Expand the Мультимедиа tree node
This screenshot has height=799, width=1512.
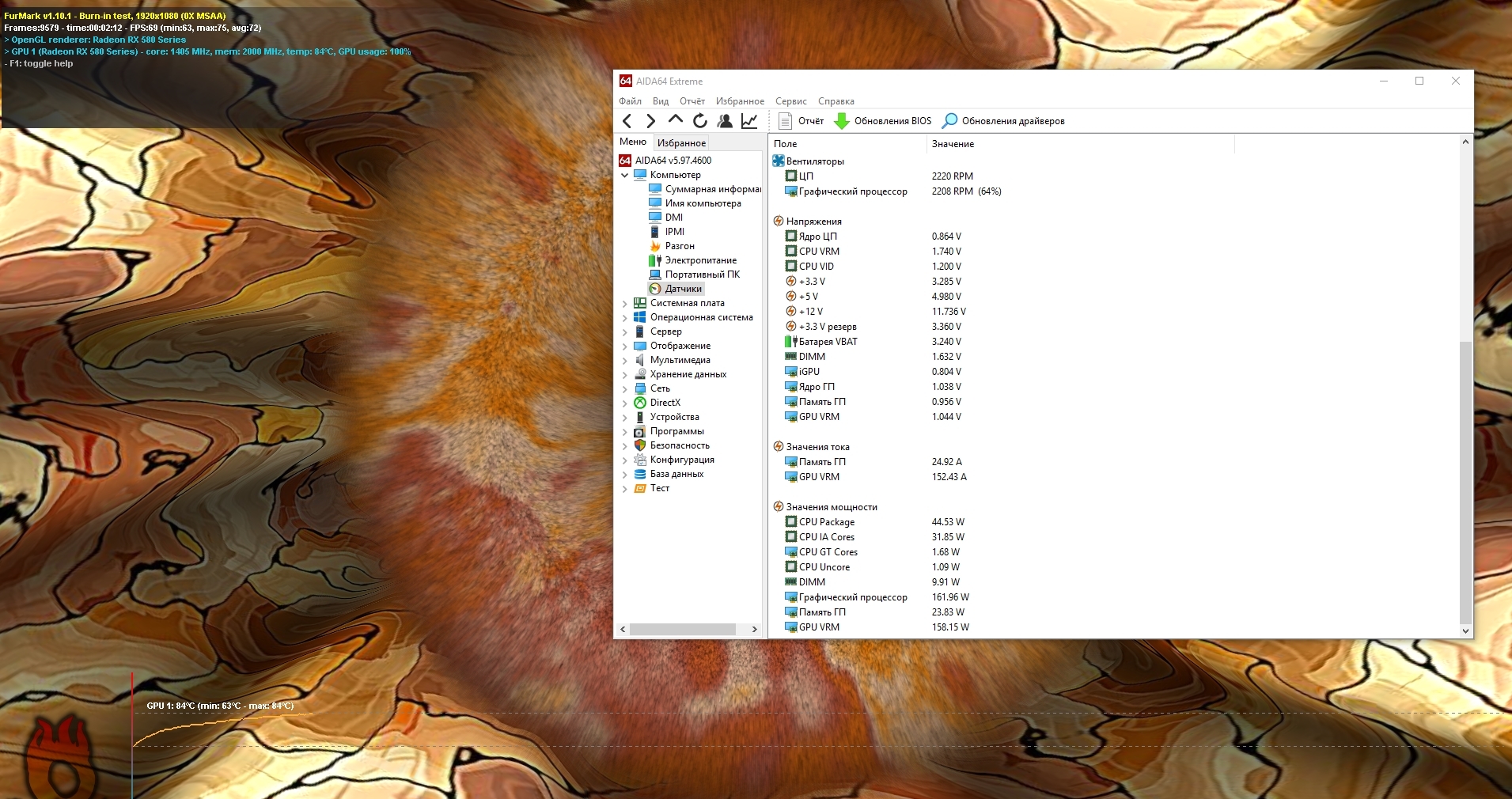pyautogui.click(x=624, y=360)
